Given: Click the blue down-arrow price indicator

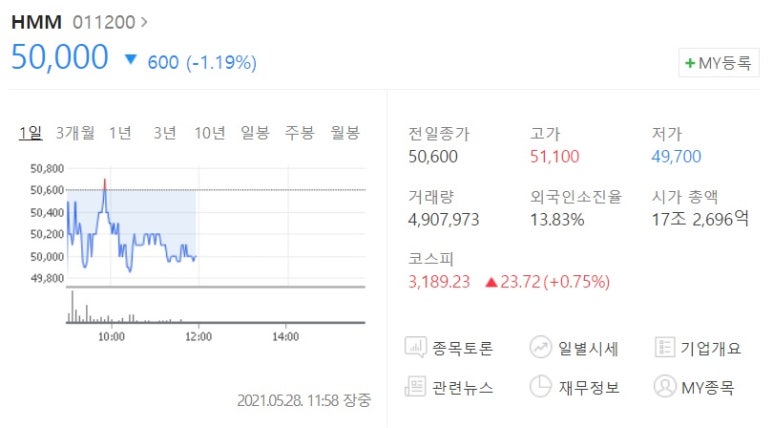Looking at the screenshot, I should click(x=131, y=60).
